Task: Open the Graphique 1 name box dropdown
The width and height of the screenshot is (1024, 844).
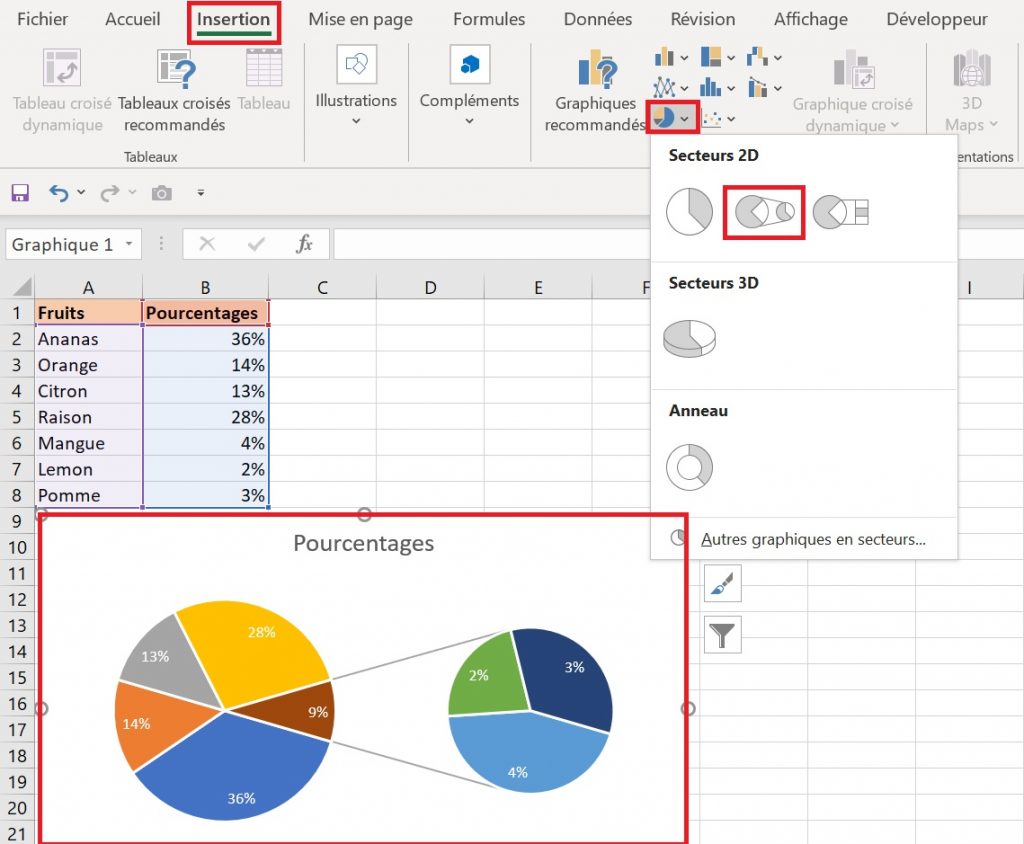Action: (x=129, y=245)
